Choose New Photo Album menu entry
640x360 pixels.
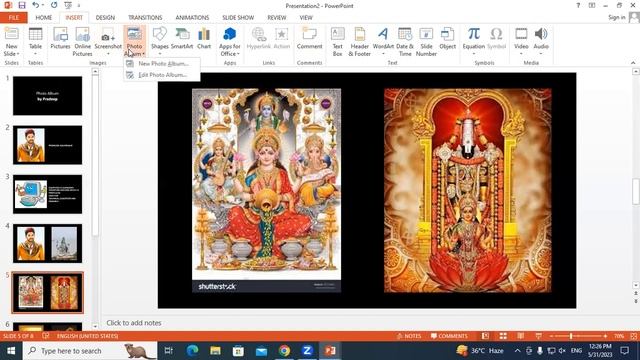(162, 64)
